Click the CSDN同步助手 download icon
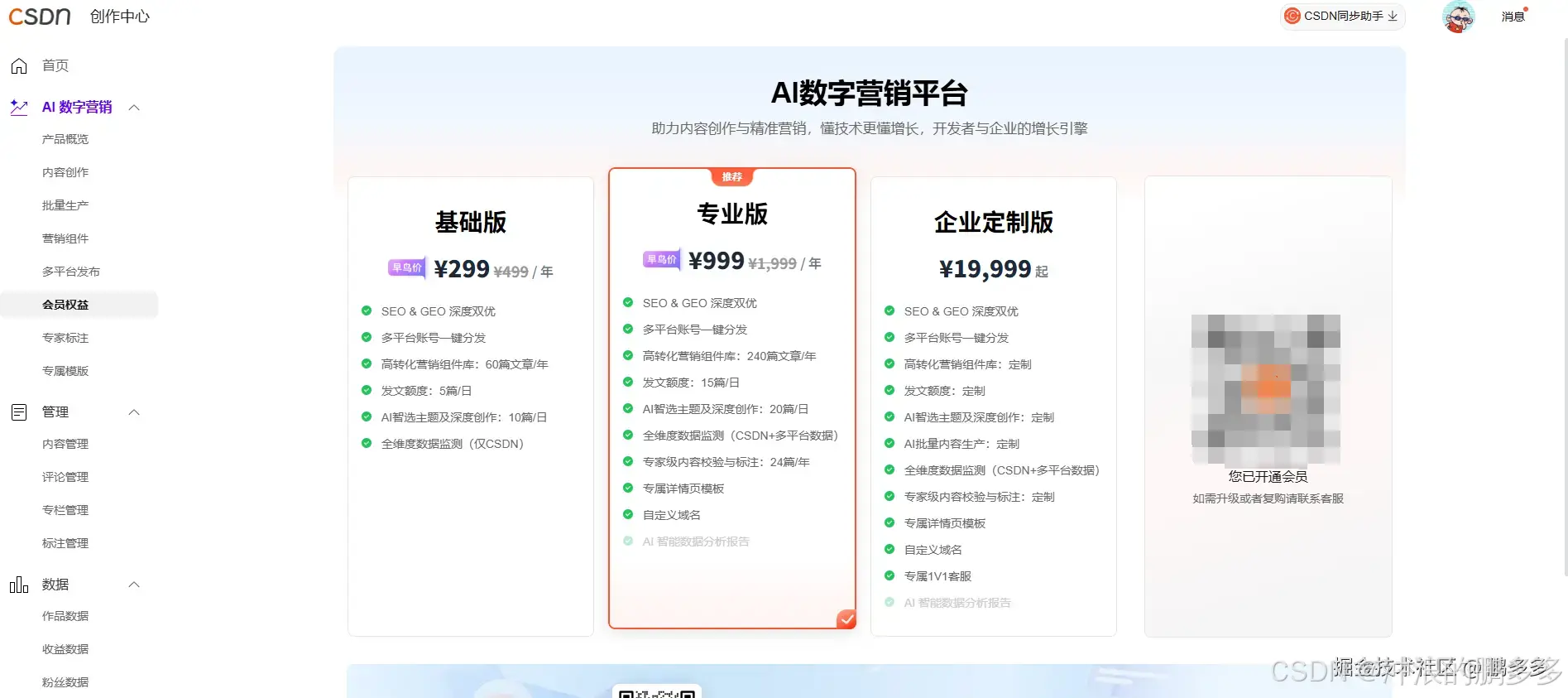 [x=1393, y=17]
